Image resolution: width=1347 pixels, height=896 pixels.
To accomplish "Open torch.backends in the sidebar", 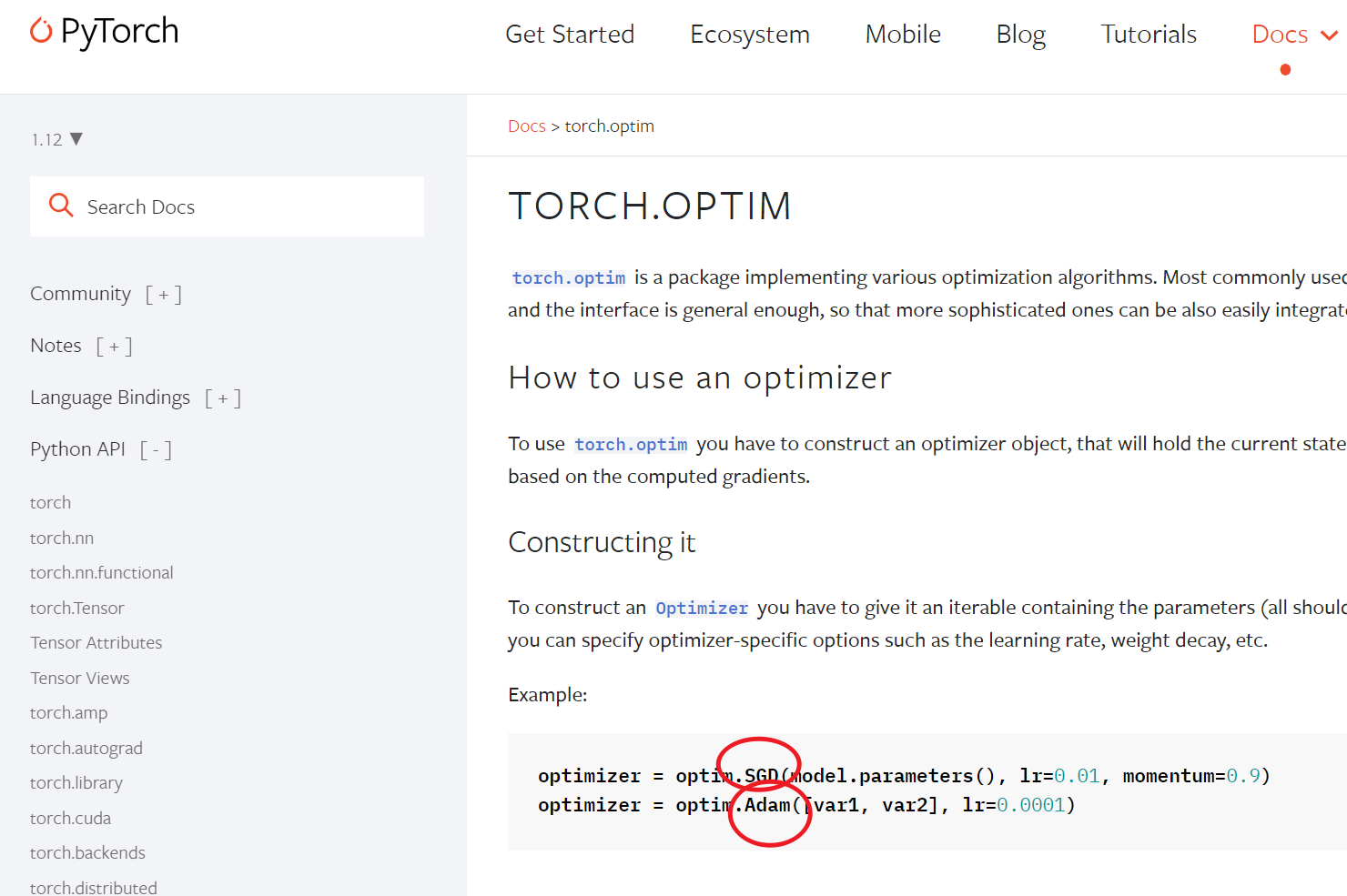I will (87, 852).
